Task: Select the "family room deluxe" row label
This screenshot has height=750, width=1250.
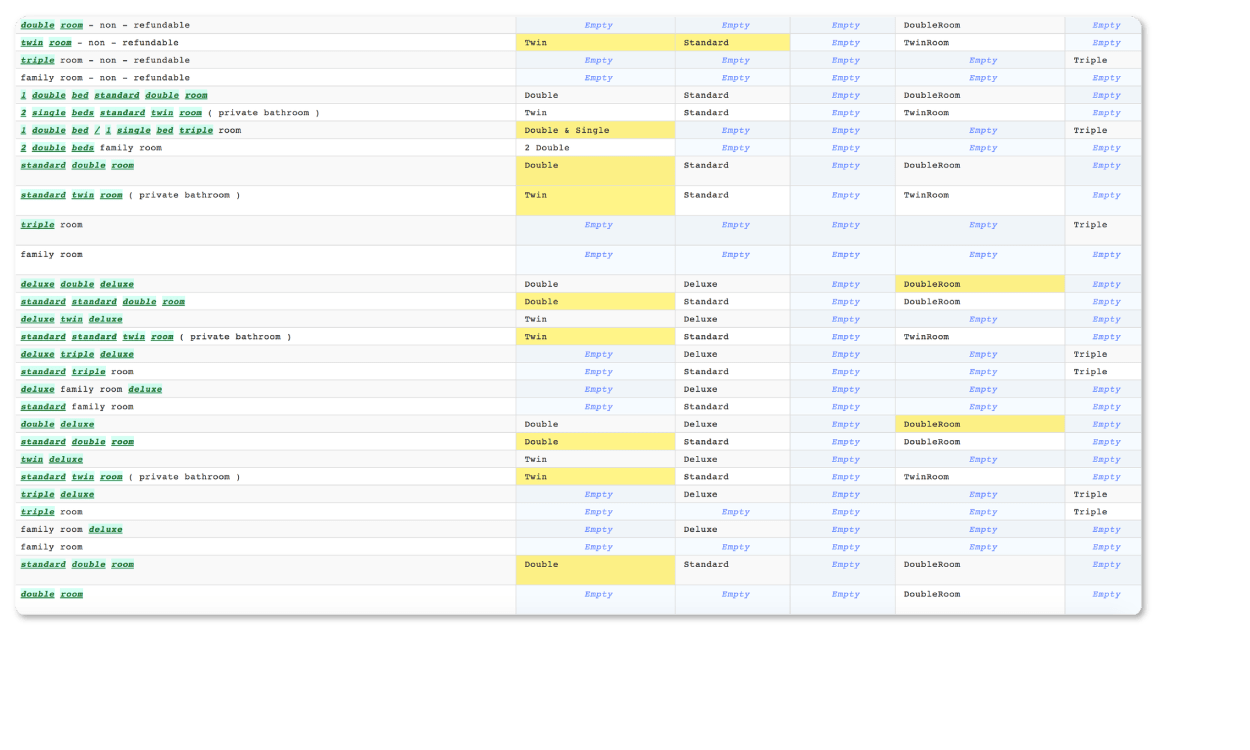Action: 72,529
